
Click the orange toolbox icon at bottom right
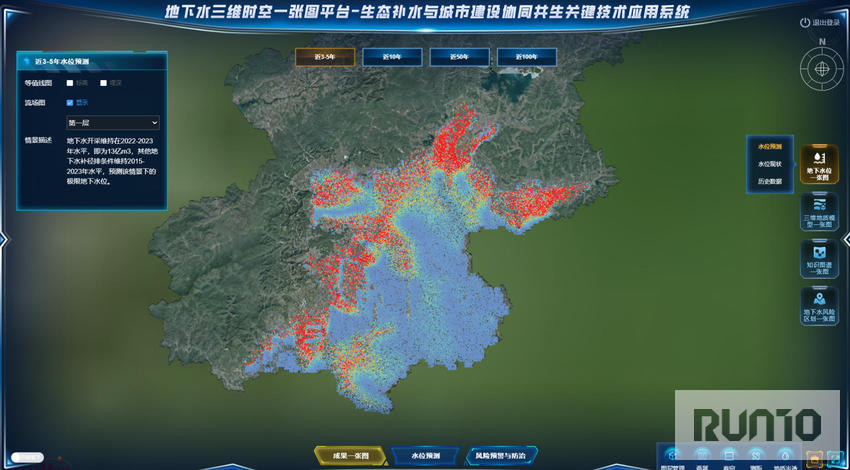coord(813,459)
